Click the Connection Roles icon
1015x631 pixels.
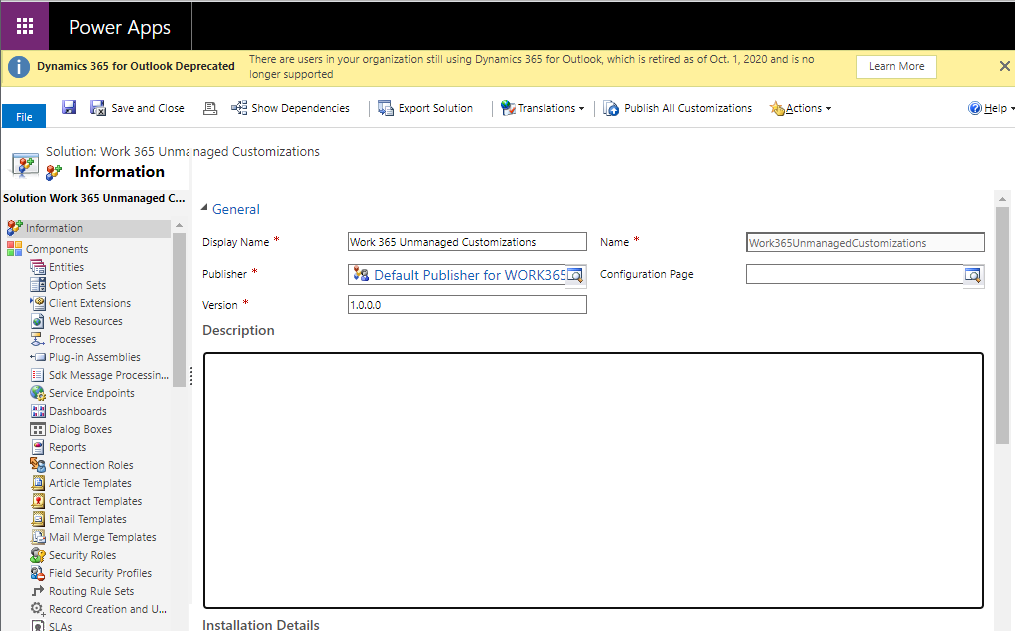pos(38,465)
